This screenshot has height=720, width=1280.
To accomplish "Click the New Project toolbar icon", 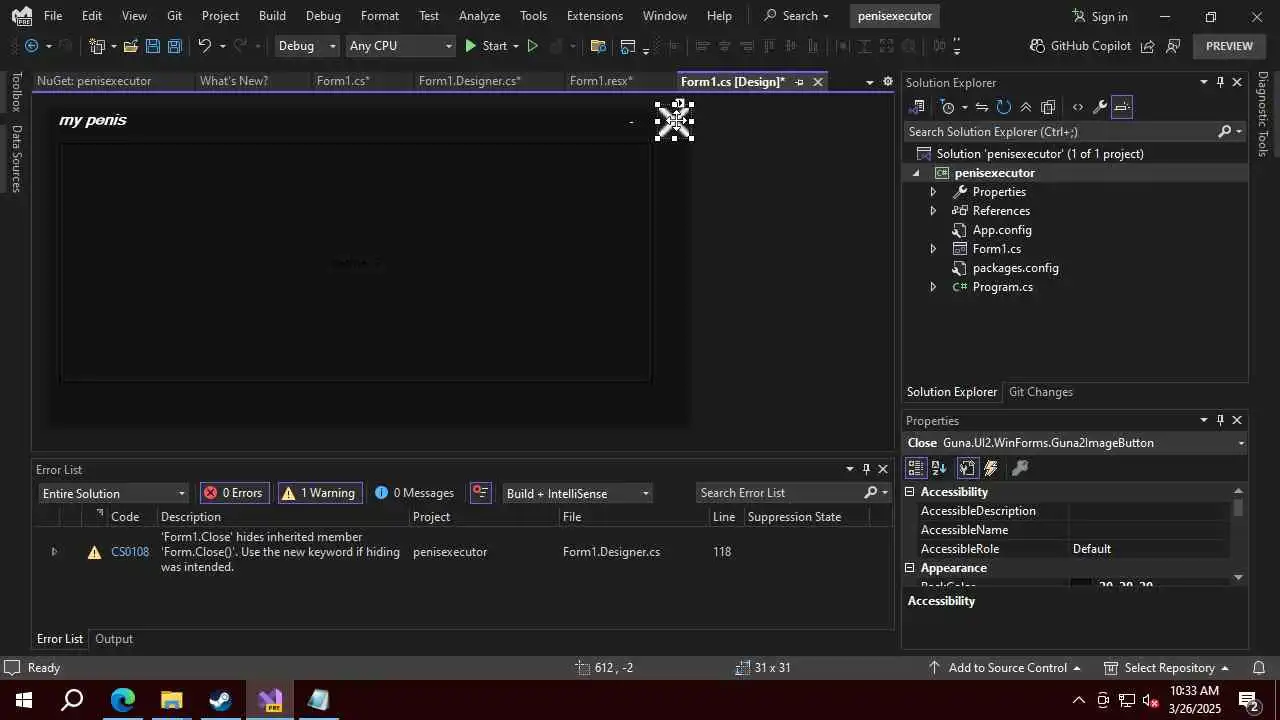I will click(x=97, y=46).
